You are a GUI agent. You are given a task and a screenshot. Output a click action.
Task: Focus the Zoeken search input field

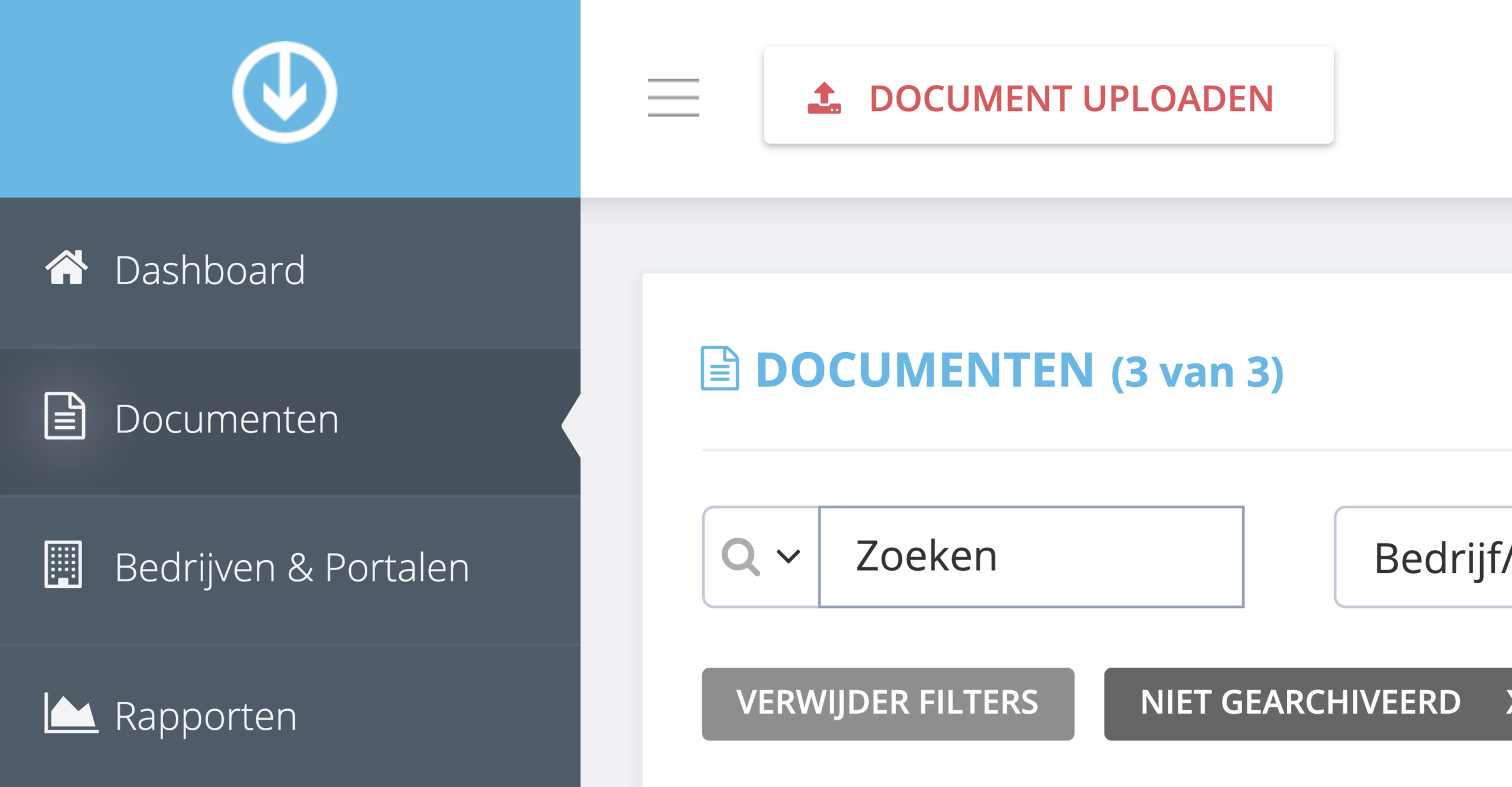[1031, 557]
